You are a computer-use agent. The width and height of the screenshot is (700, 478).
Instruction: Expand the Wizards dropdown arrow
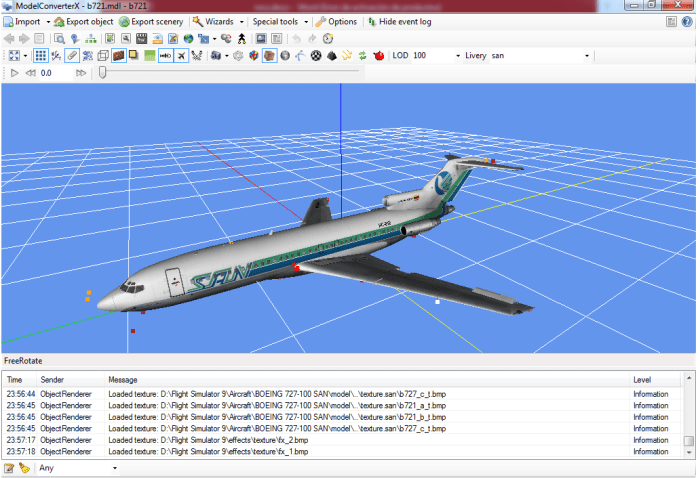coord(242,22)
